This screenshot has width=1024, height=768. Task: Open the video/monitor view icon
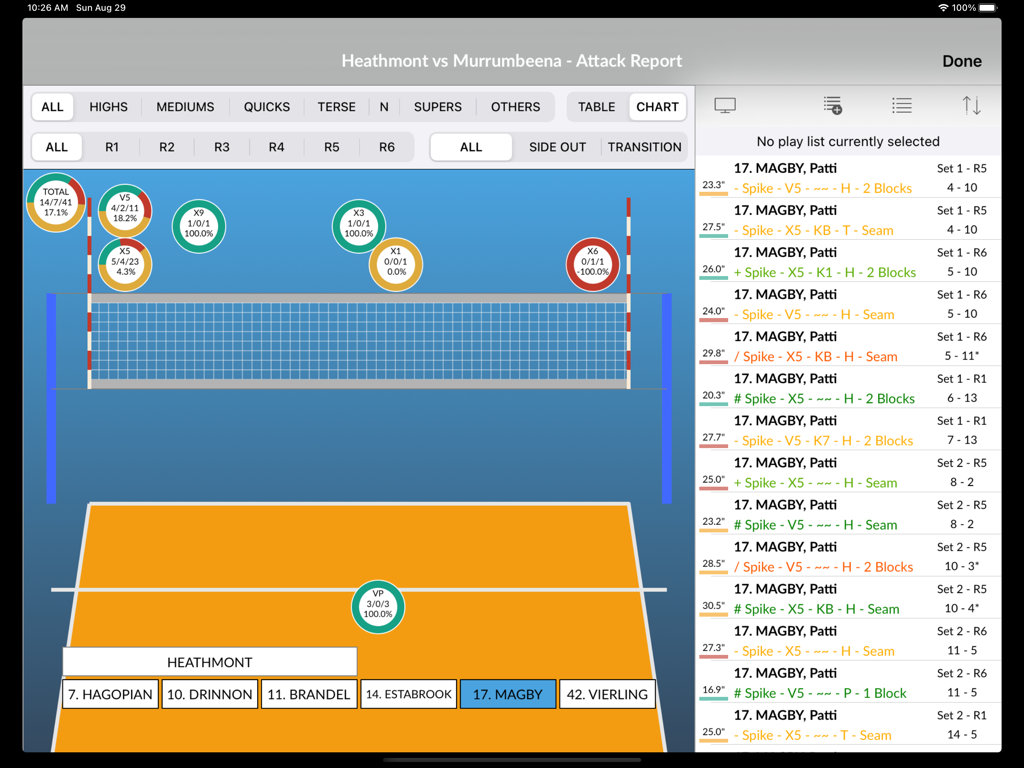point(724,105)
